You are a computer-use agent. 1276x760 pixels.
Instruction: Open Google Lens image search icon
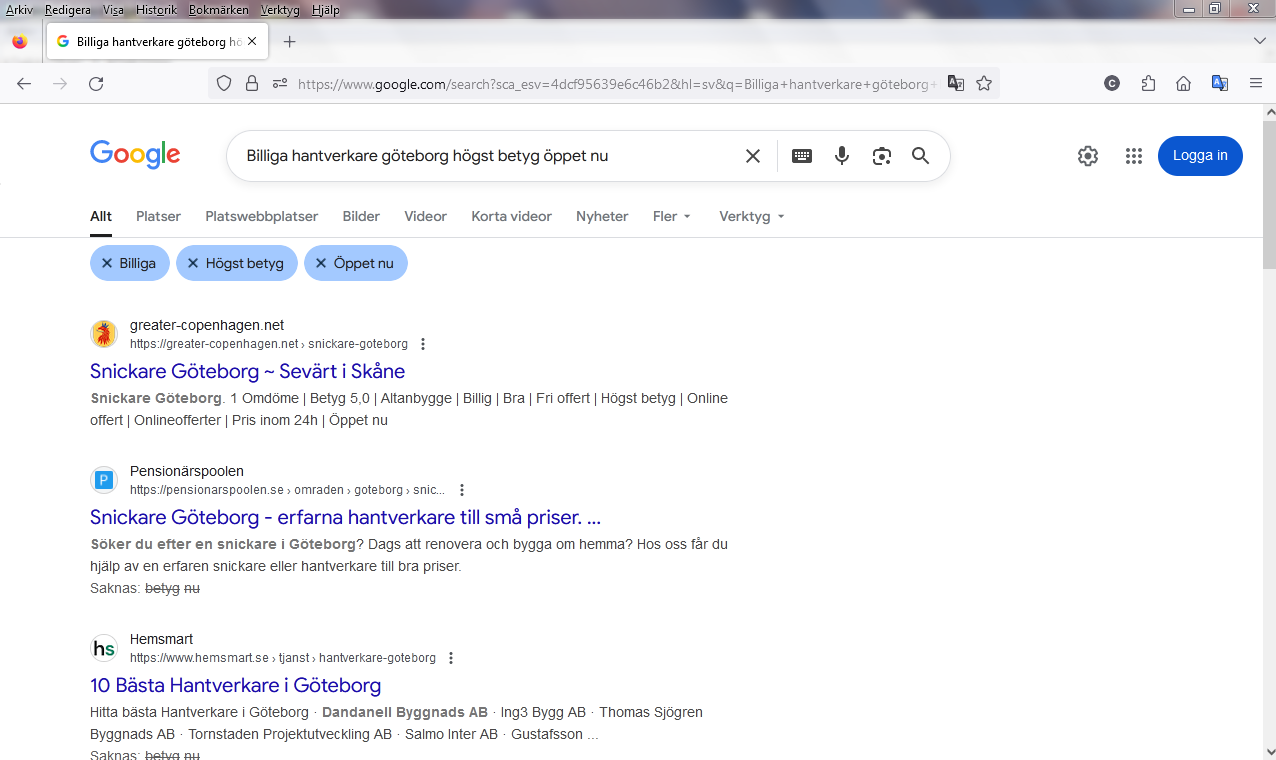pyautogui.click(x=881, y=156)
